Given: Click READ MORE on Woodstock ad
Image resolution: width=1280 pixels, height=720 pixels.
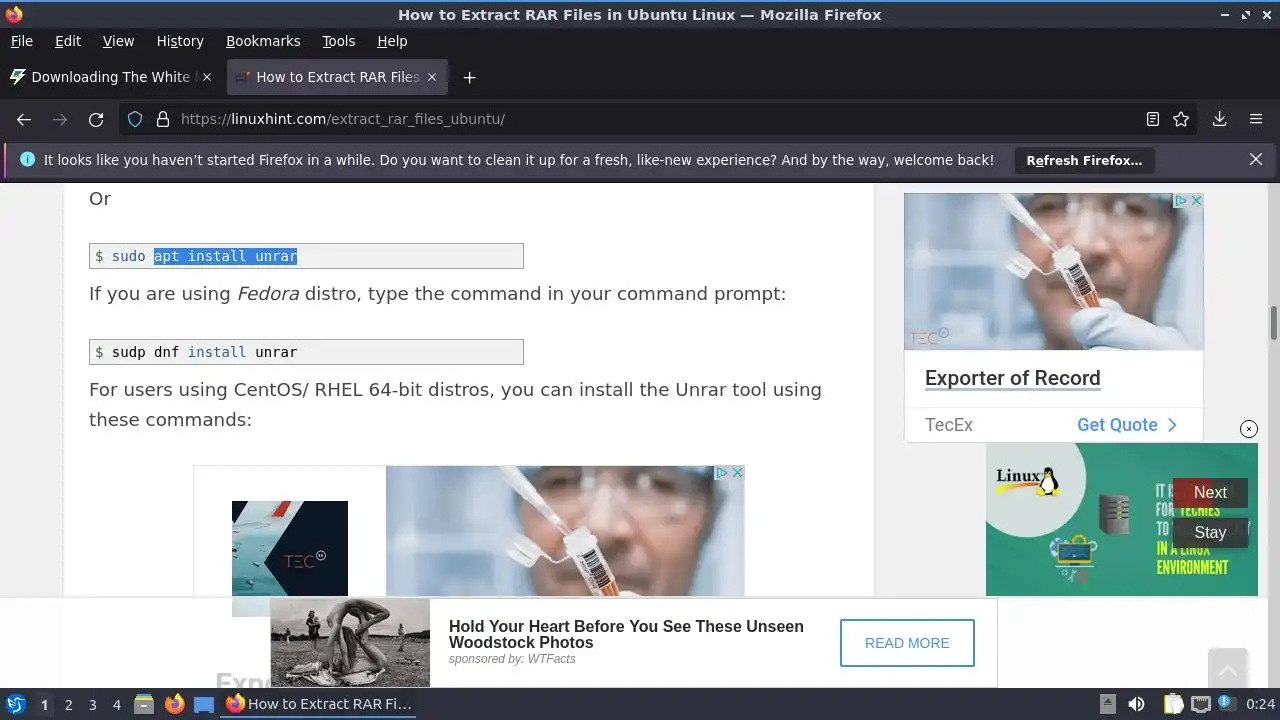Looking at the screenshot, I should (x=907, y=643).
